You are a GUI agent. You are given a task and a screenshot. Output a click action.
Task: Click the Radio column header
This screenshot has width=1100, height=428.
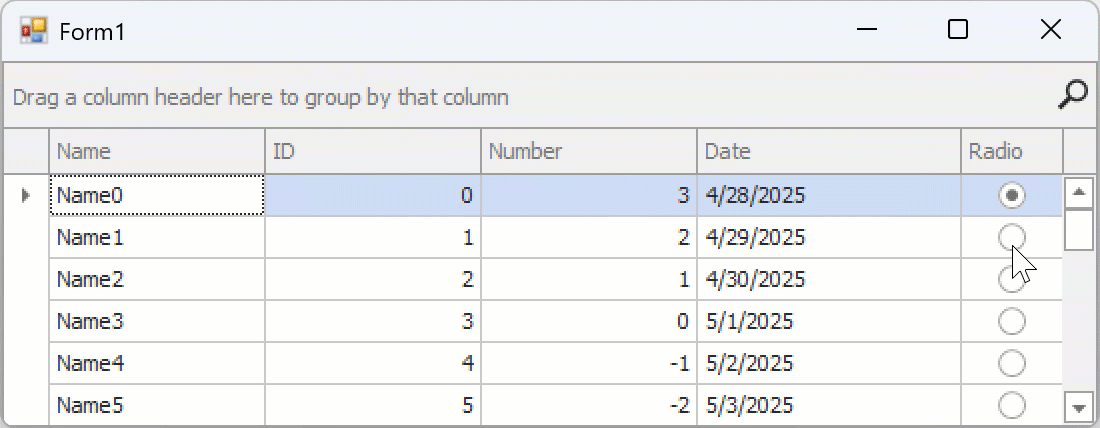coord(1012,151)
